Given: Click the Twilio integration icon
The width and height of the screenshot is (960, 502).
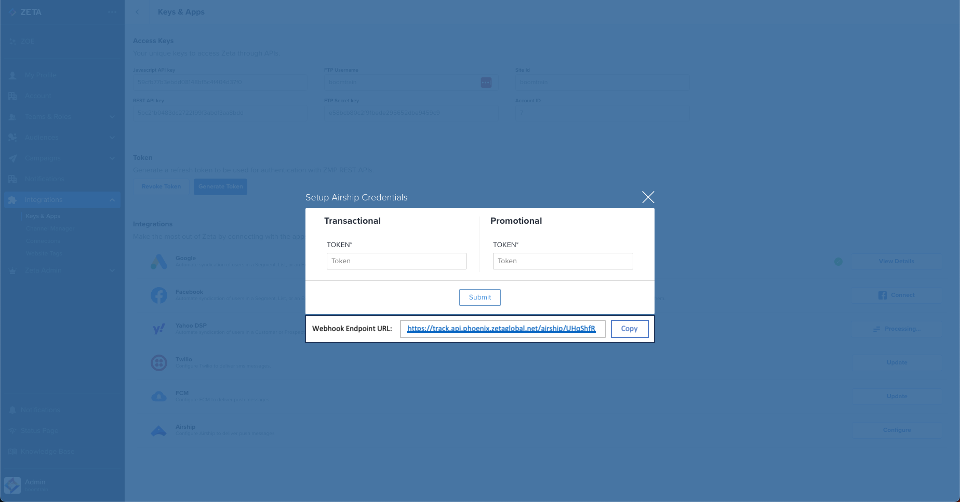Looking at the screenshot, I should pyautogui.click(x=158, y=362).
